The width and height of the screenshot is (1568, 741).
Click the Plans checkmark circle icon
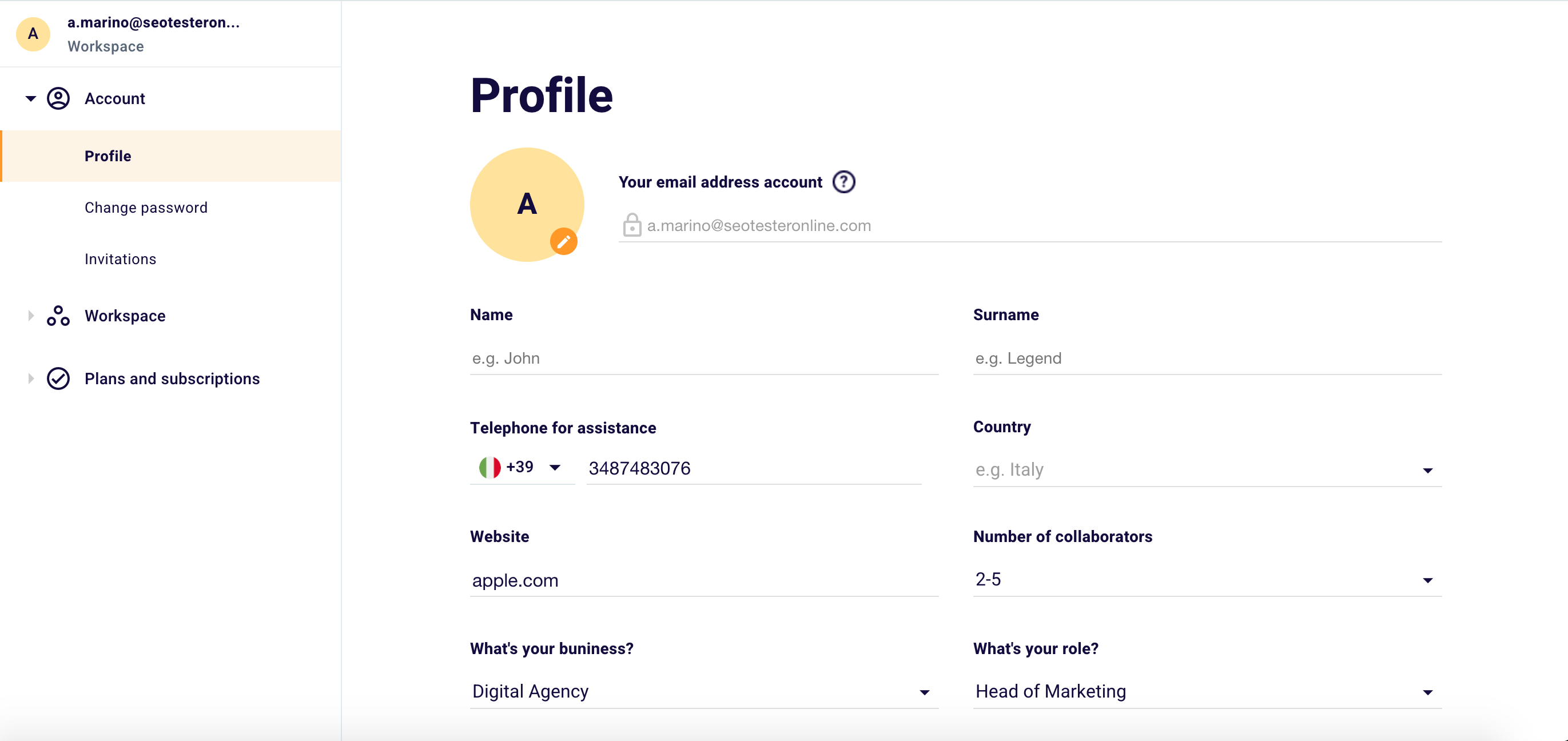click(58, 379)
